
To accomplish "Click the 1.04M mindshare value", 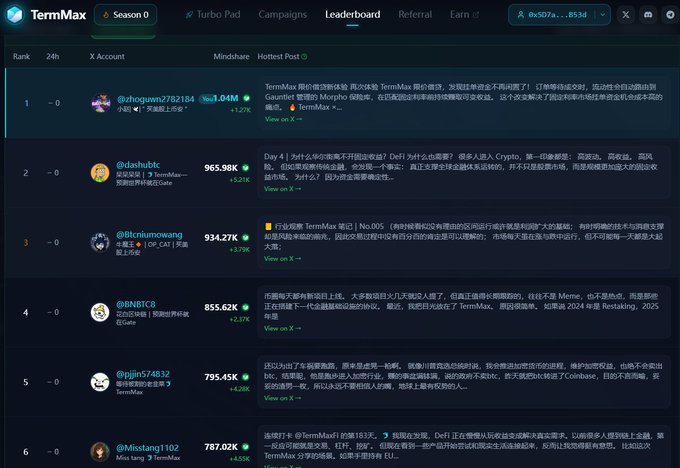I will [x=226, y=98].
